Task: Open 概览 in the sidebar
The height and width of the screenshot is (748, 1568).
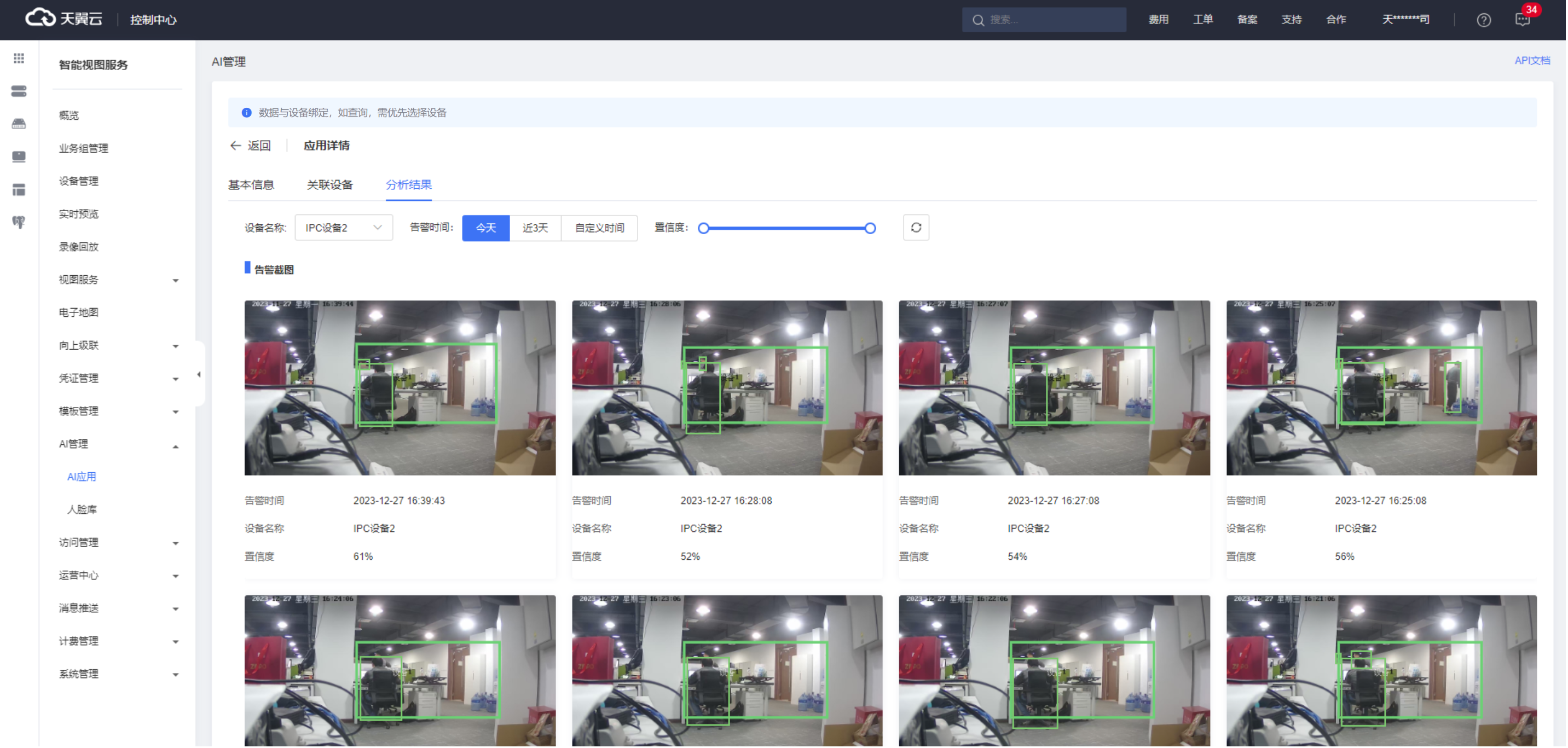Action: tap(69, 115)
